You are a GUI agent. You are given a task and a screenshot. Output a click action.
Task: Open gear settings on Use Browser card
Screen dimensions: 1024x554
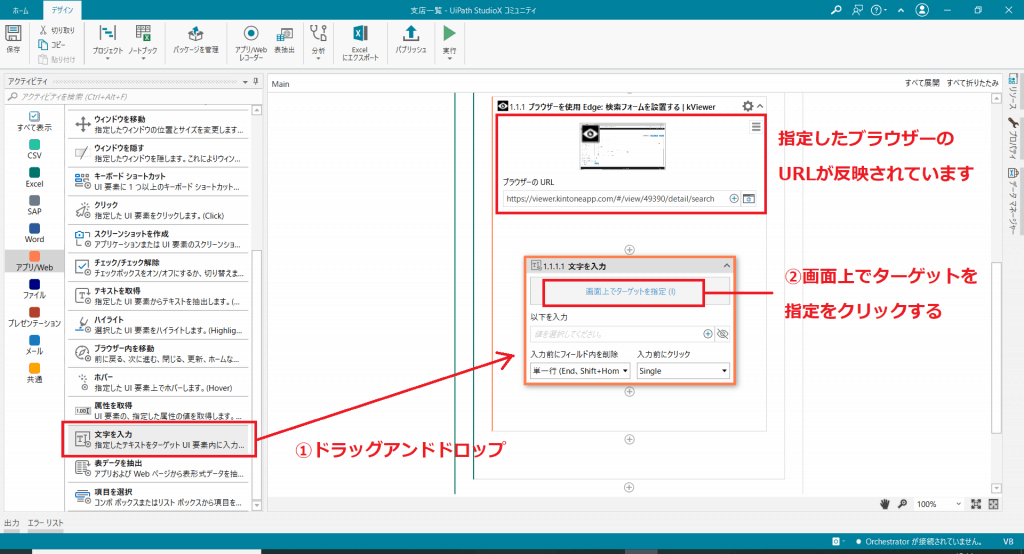click(747, 106)
